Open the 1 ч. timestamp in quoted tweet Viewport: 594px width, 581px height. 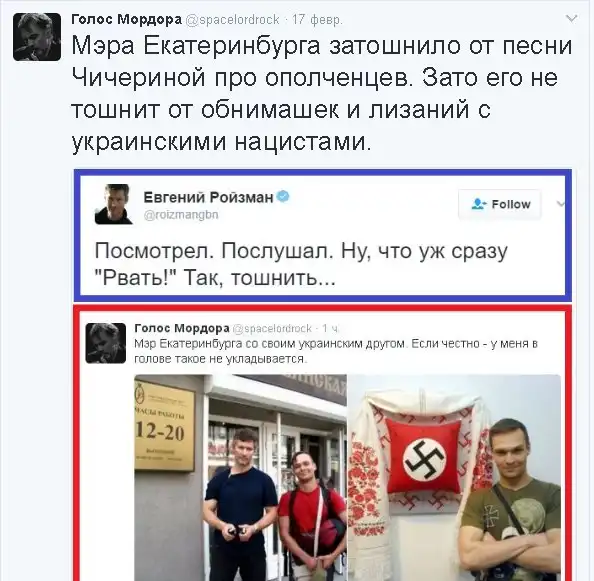(x=330, y=328)
